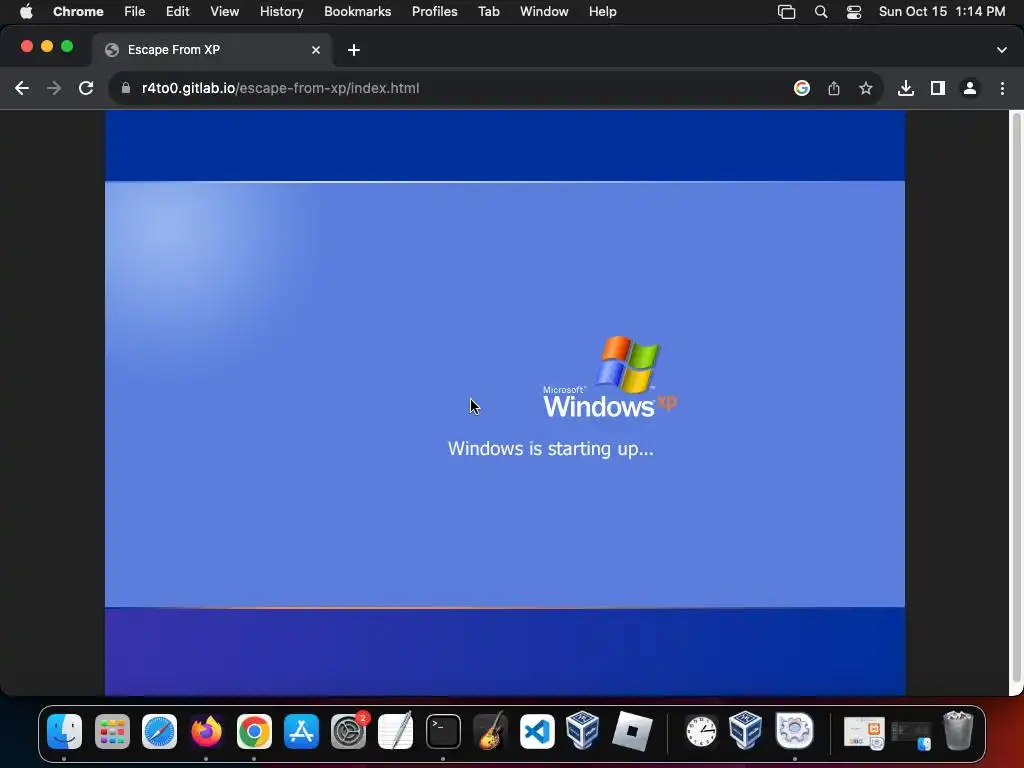Expand the tab search chevron
Screen dimensions: 1024x768
tap(1002, 50)
